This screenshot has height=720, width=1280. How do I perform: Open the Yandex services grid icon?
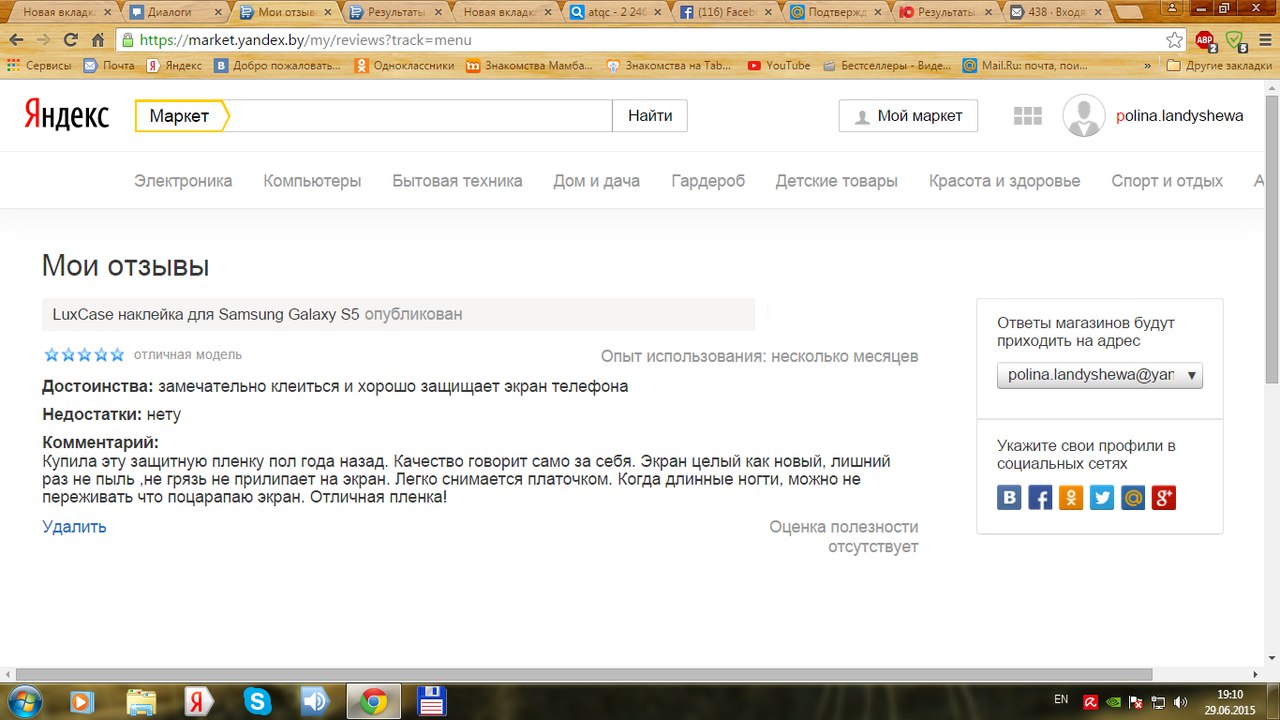tap(1027, 116)
